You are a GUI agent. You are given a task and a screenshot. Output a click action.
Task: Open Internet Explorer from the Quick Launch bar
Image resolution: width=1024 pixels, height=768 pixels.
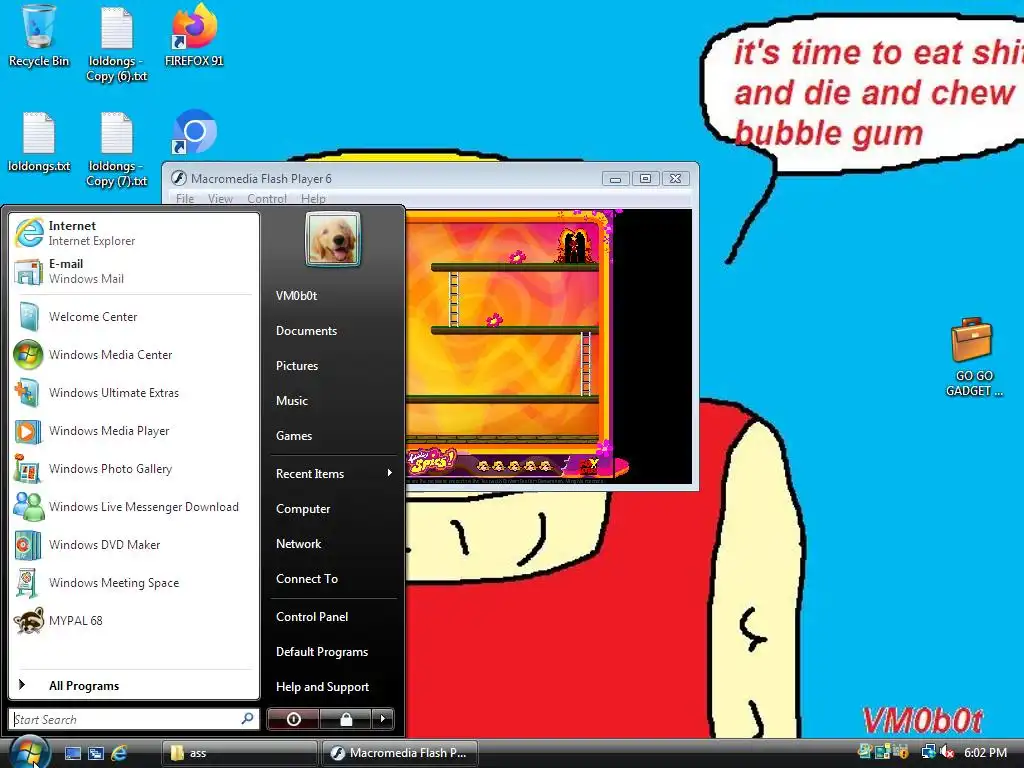click(x=119, y=753)
